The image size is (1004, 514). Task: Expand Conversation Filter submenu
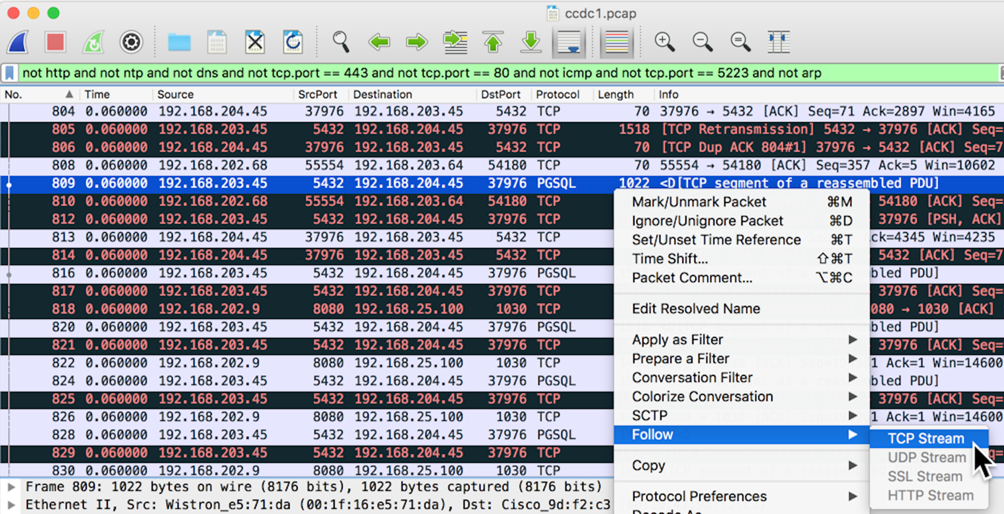pos(742,378)
